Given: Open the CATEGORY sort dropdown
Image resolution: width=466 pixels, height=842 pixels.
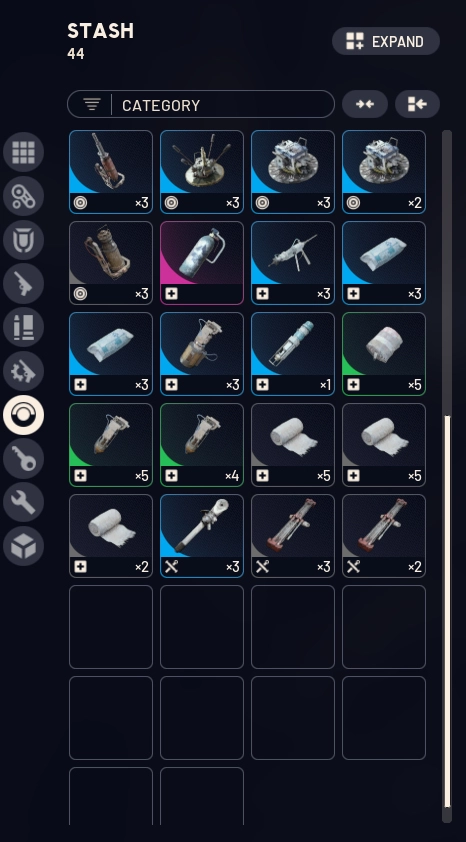Looking at the screenshot, I should pyautogui.click(x=201, y=104).
